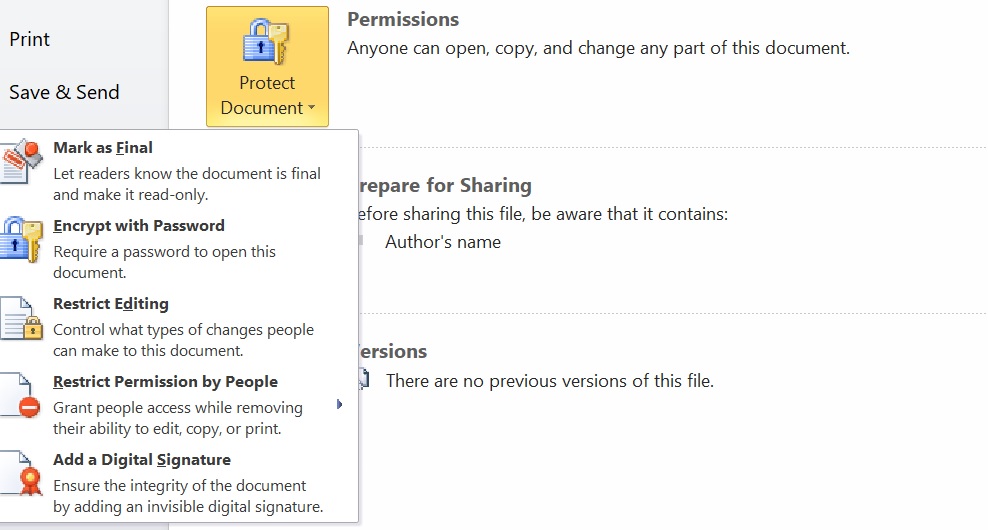
Task: Click the Versions document icon
Action: [x=364, y=380]
